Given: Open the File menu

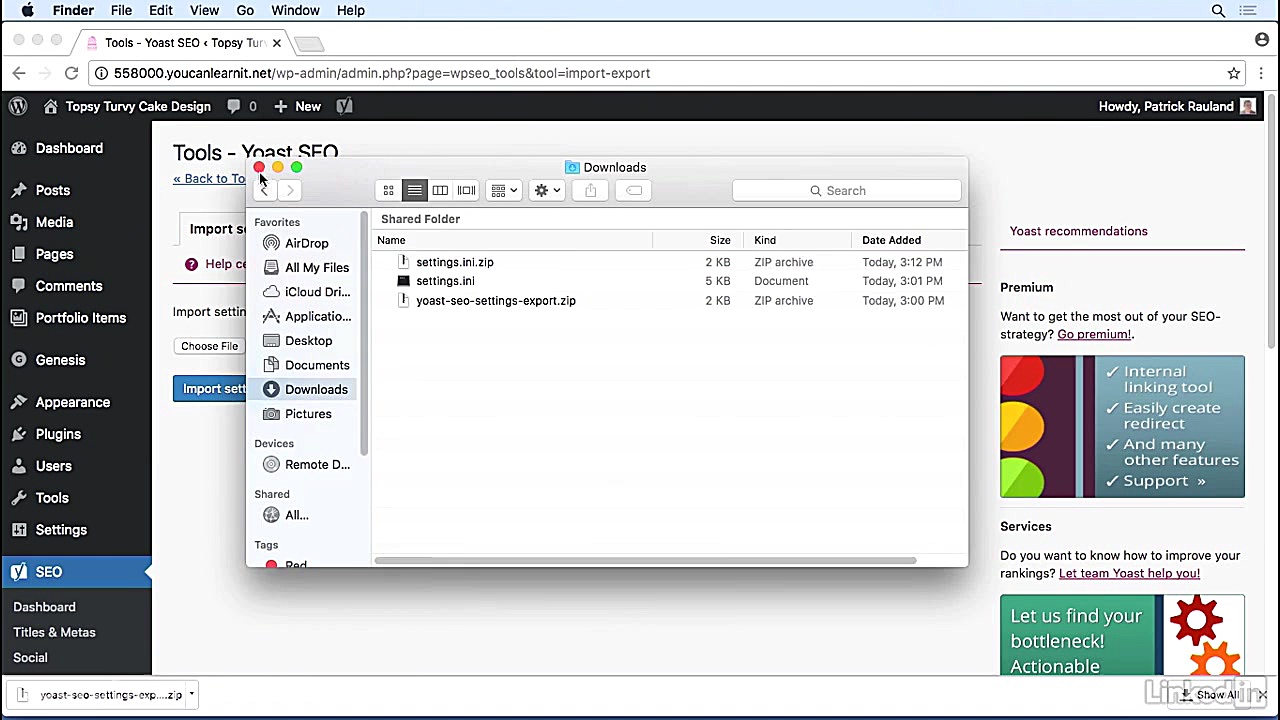Looking at the screenshot, I should pos(121,10).
